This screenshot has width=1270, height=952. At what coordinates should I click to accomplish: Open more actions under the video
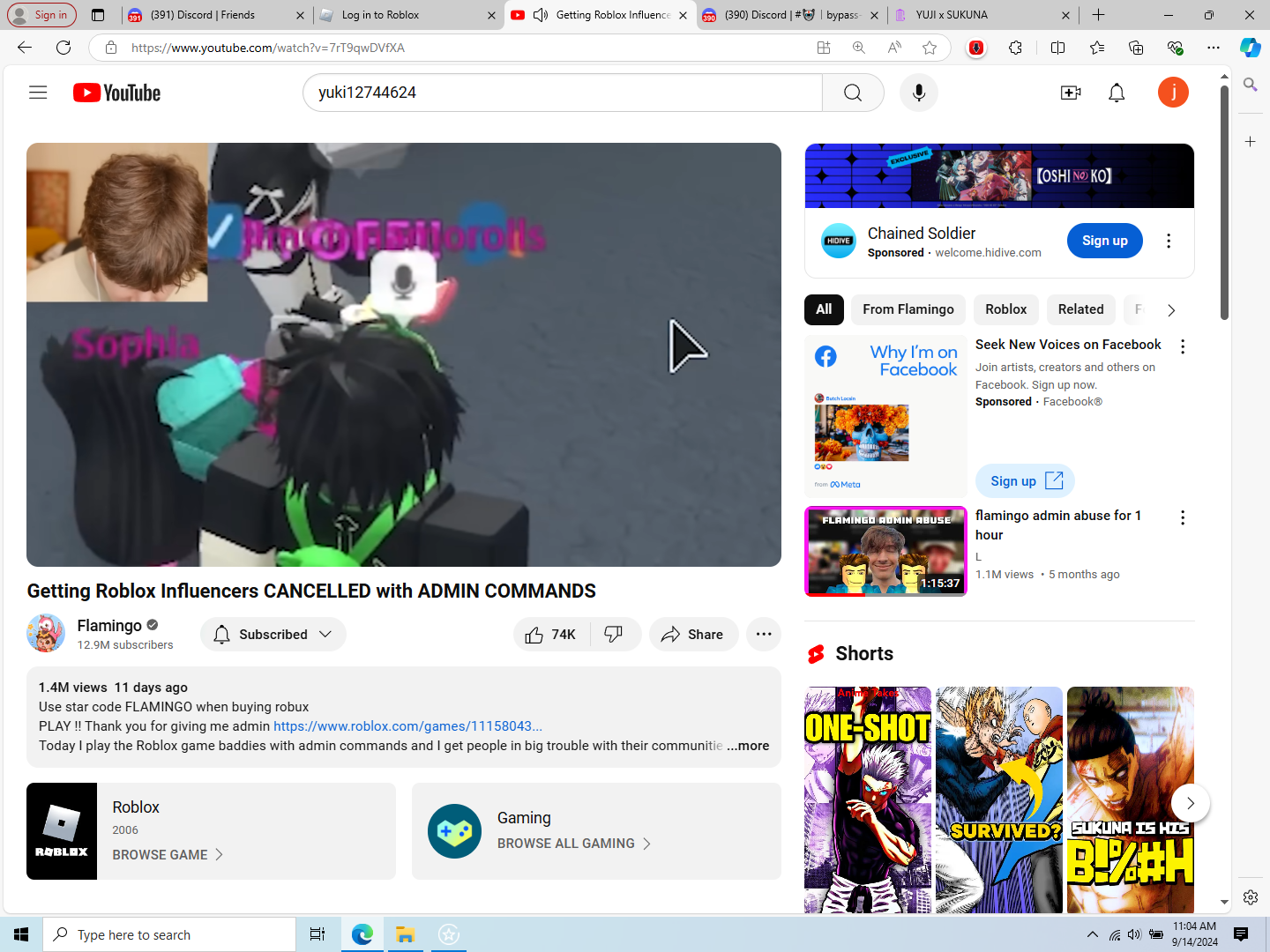point(764,635)
